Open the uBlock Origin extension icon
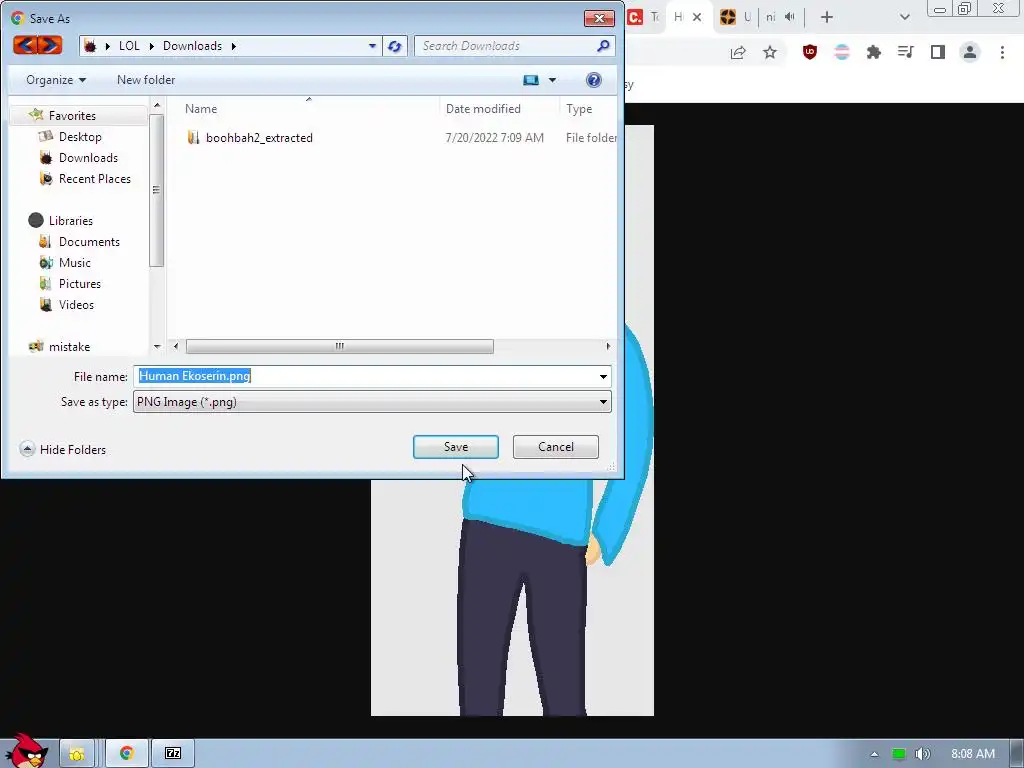Image resolution: width=1024 pixels, height=768 pixels. [810, 52]
